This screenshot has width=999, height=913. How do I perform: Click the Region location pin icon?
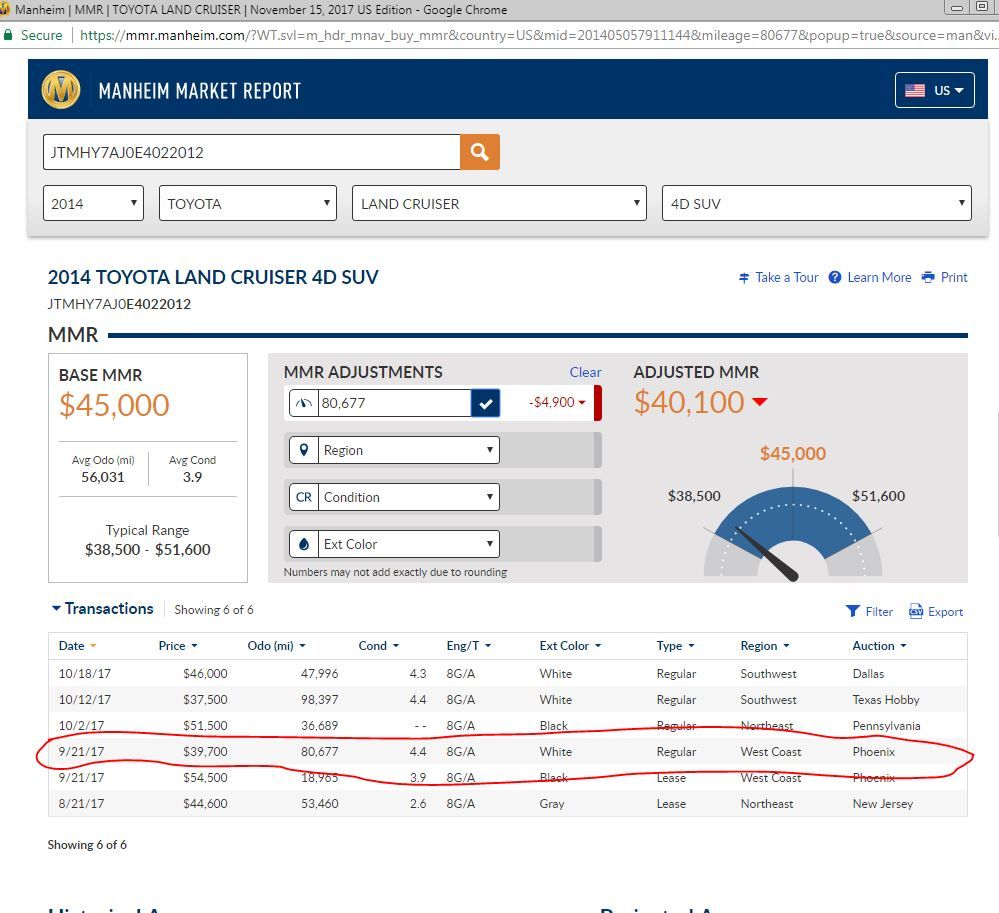click(x=304, y=450)
